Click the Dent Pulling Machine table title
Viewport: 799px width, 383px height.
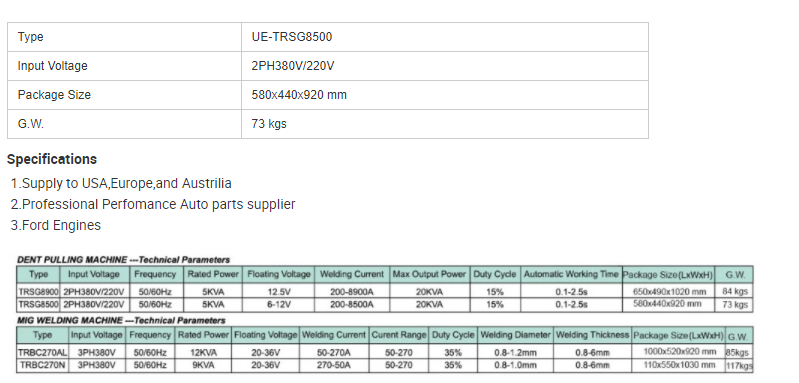pos(123,260)
